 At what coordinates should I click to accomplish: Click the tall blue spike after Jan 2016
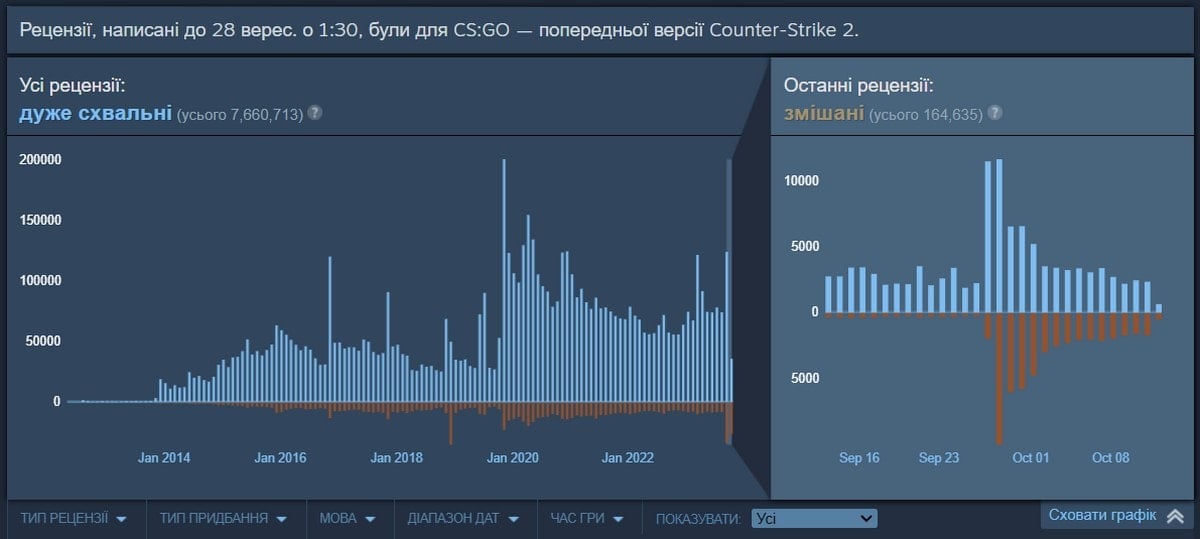[329, 329]
